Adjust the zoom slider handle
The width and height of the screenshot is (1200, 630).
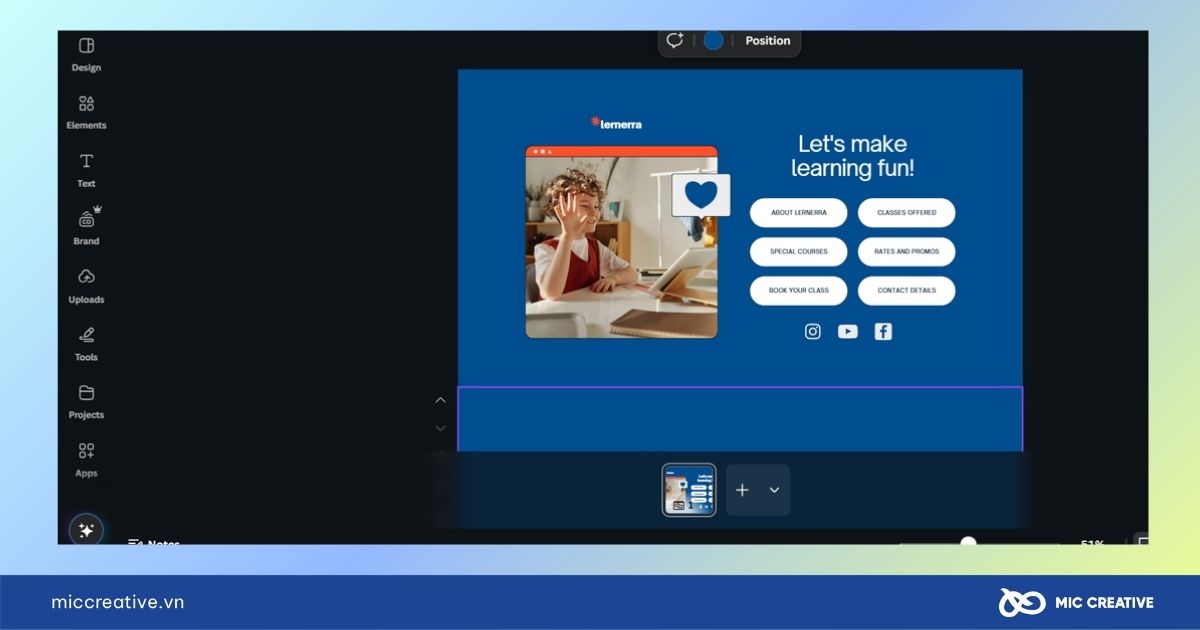pos(968,542)
